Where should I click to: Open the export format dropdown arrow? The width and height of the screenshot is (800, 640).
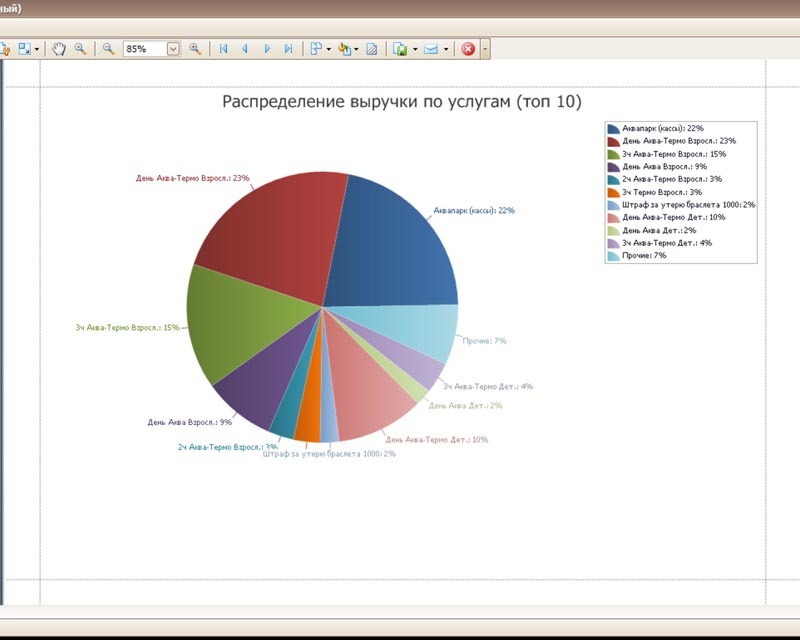pos(415,48)
